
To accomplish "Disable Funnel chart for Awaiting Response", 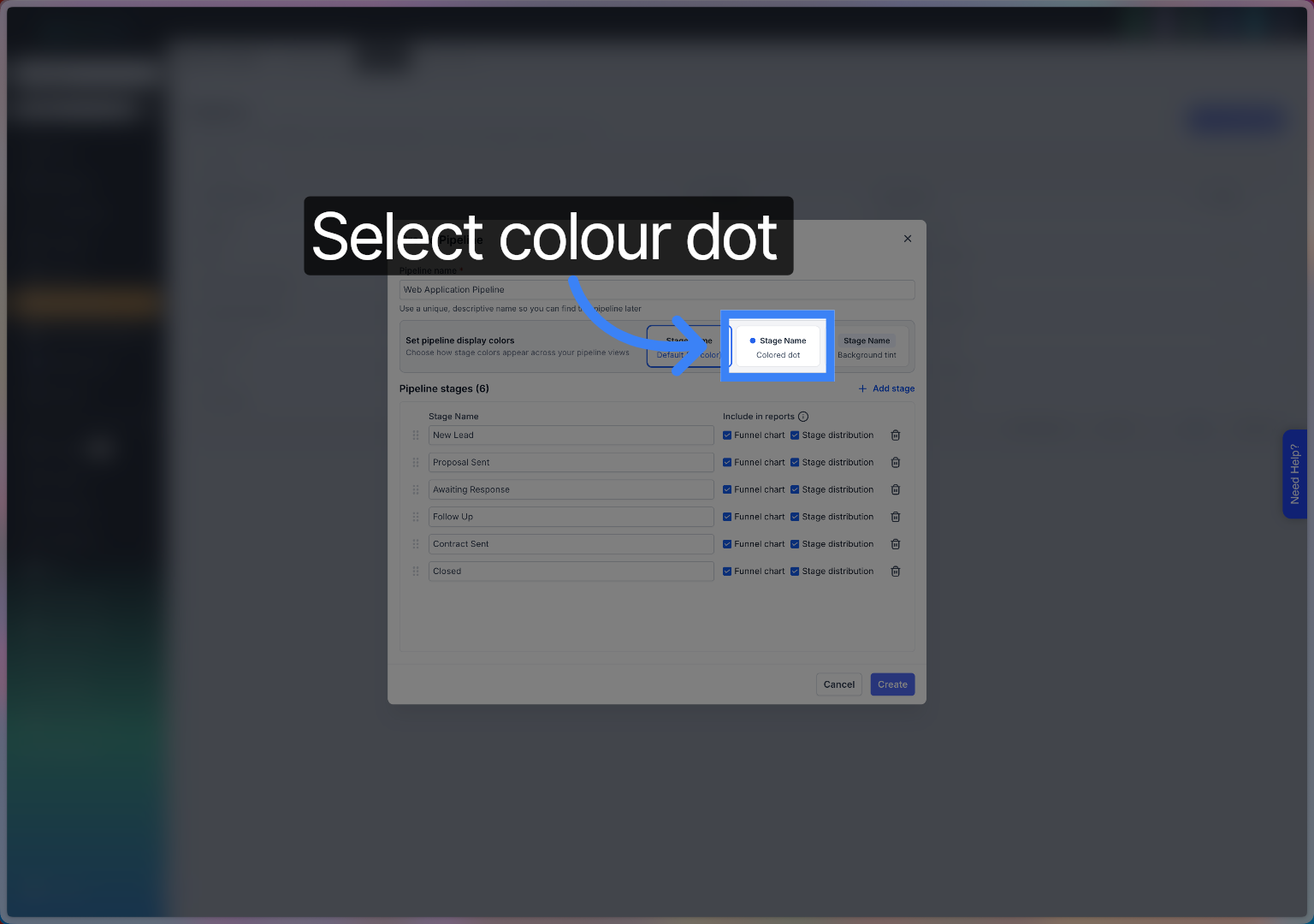I will 727,490.
